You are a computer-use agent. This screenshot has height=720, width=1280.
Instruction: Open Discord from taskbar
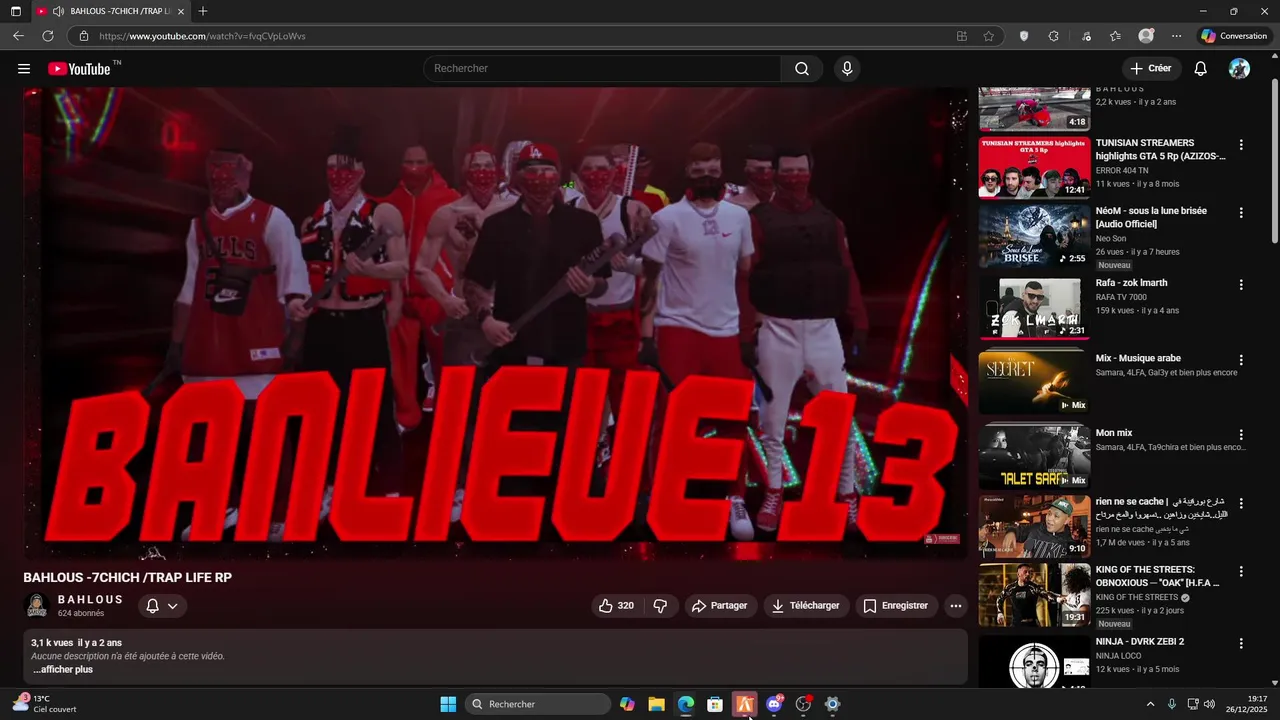(774, 704)
